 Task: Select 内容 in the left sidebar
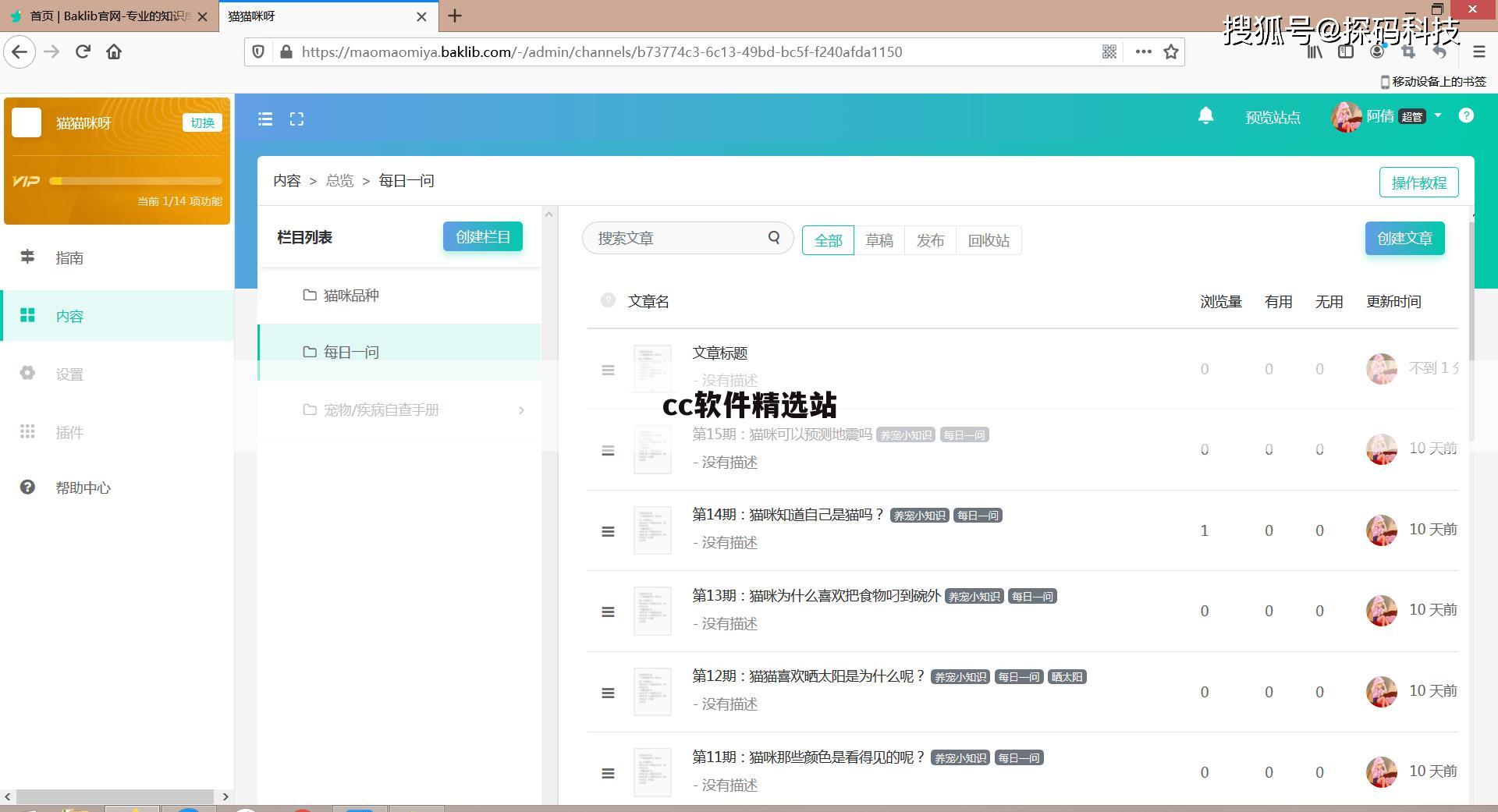(117, 316)
